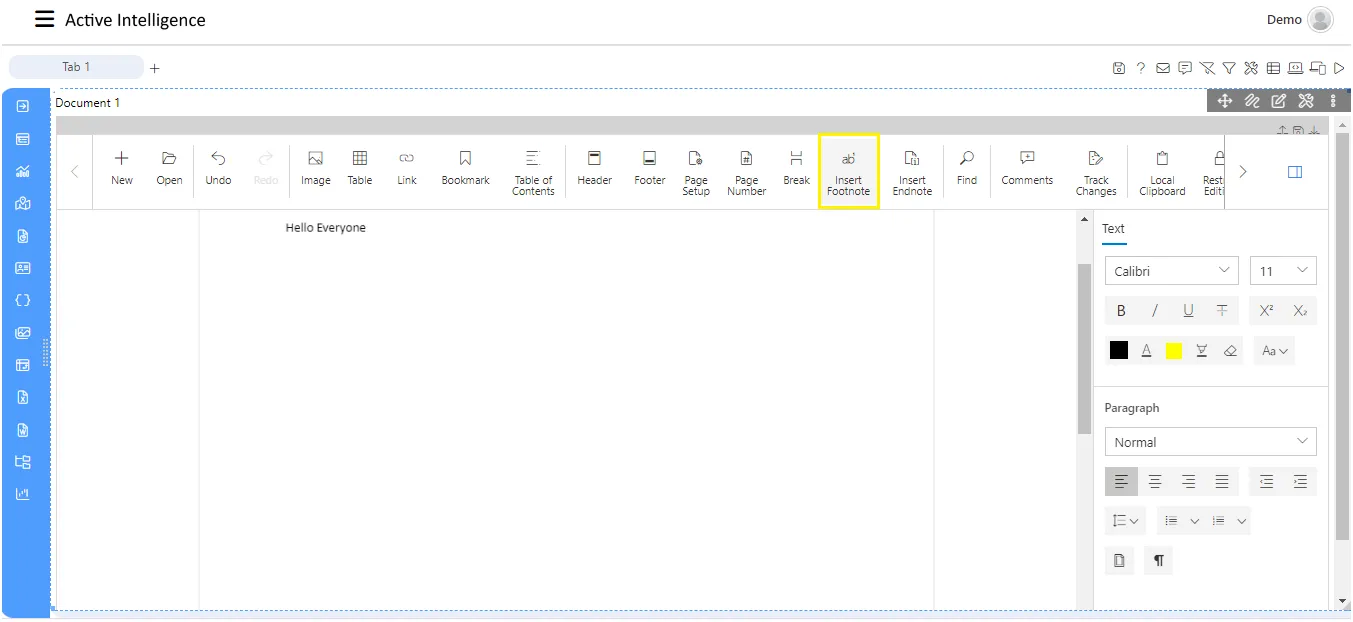Viewport: 1353px width, 622px height.
Task: Click the Footer toolbar button
Action: point(649,168)
